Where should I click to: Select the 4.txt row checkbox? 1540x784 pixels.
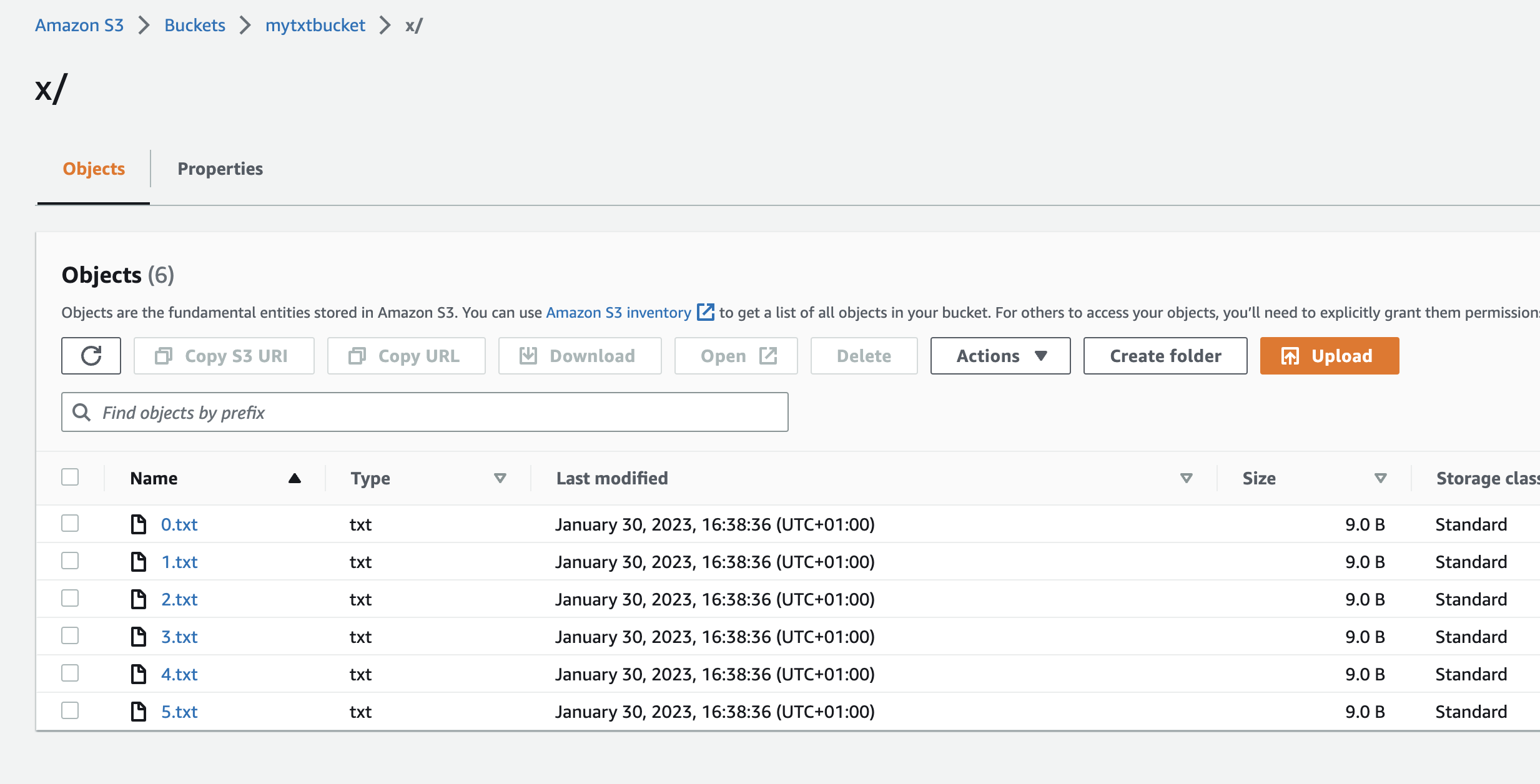click(x=70, y=673)
